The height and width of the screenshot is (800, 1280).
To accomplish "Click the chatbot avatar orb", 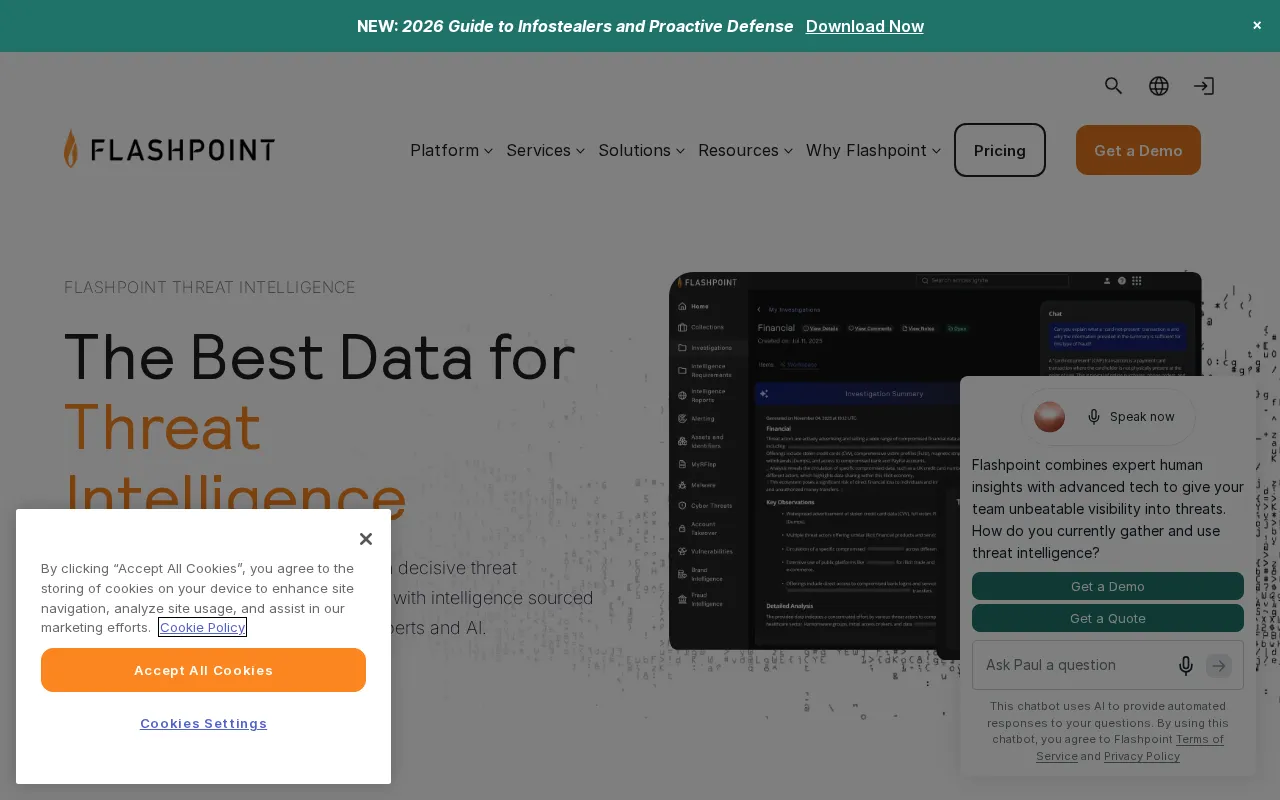I will point(1050,417).
